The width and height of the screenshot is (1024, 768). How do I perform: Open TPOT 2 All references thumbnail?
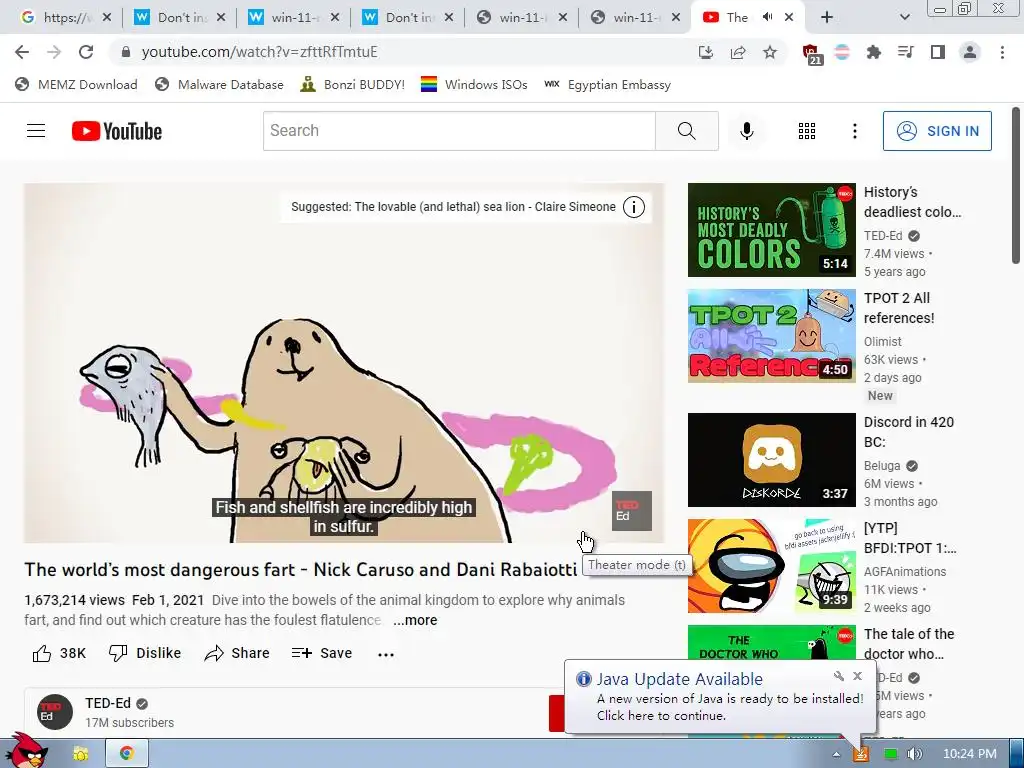[x=771, y=336]
